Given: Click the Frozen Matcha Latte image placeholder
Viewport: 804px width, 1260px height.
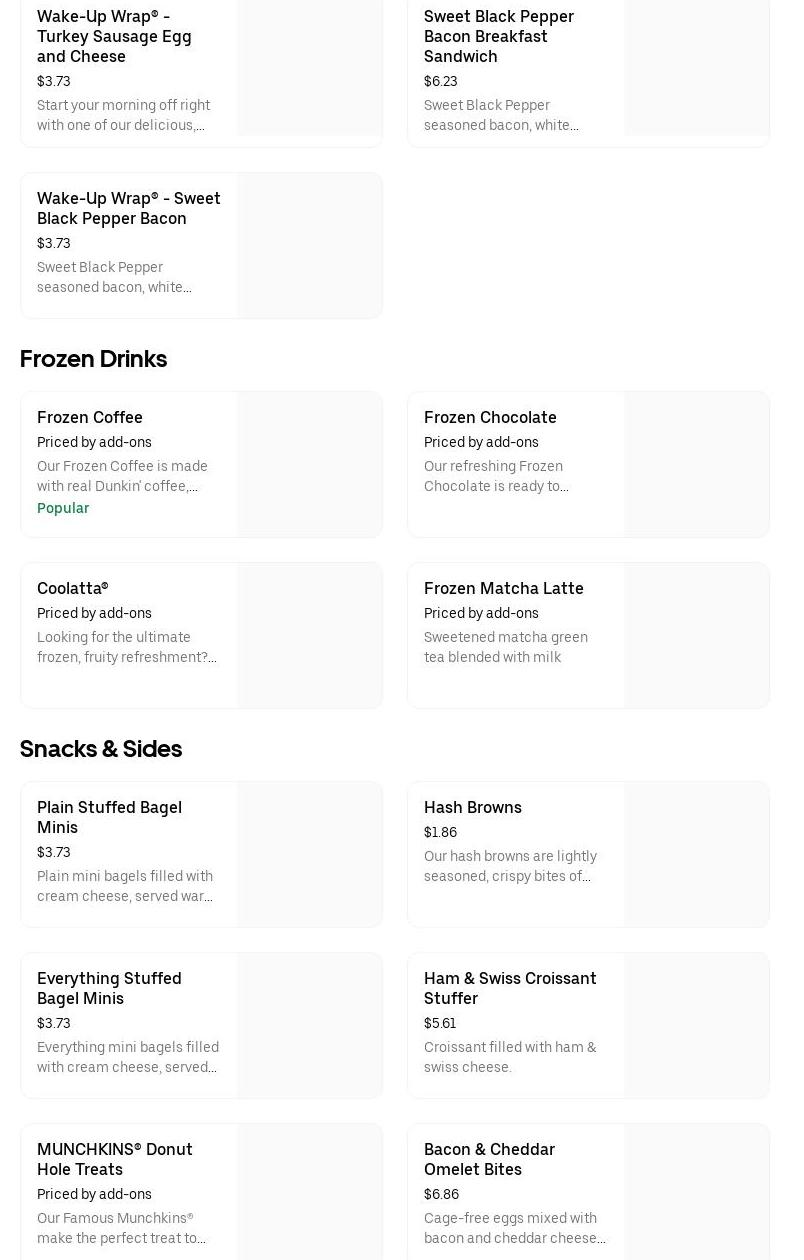Looking at the screenshot, I should 697,635.
